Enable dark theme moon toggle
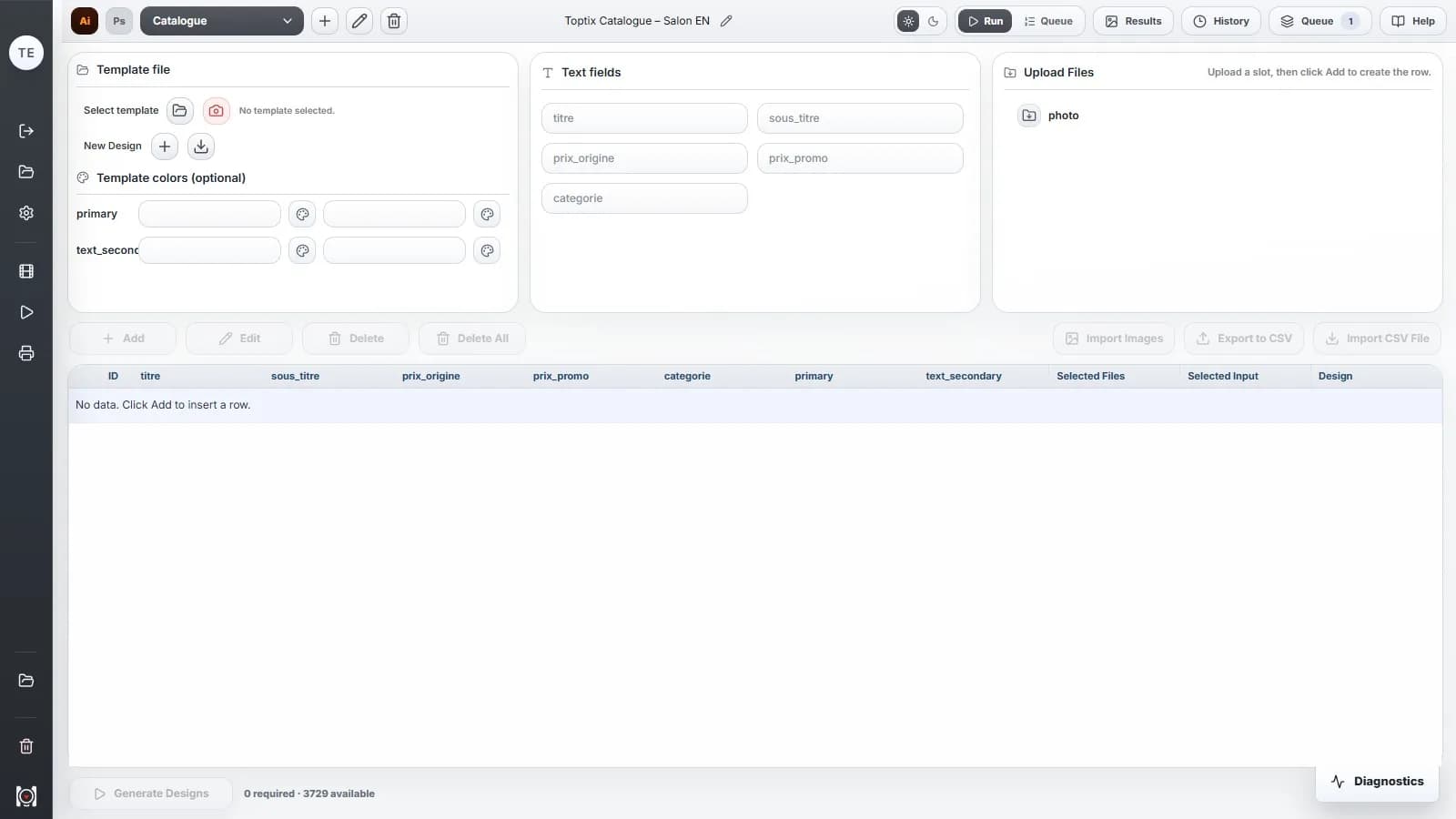This screenshot has height=819, width=1456. [x=934, y=21]
